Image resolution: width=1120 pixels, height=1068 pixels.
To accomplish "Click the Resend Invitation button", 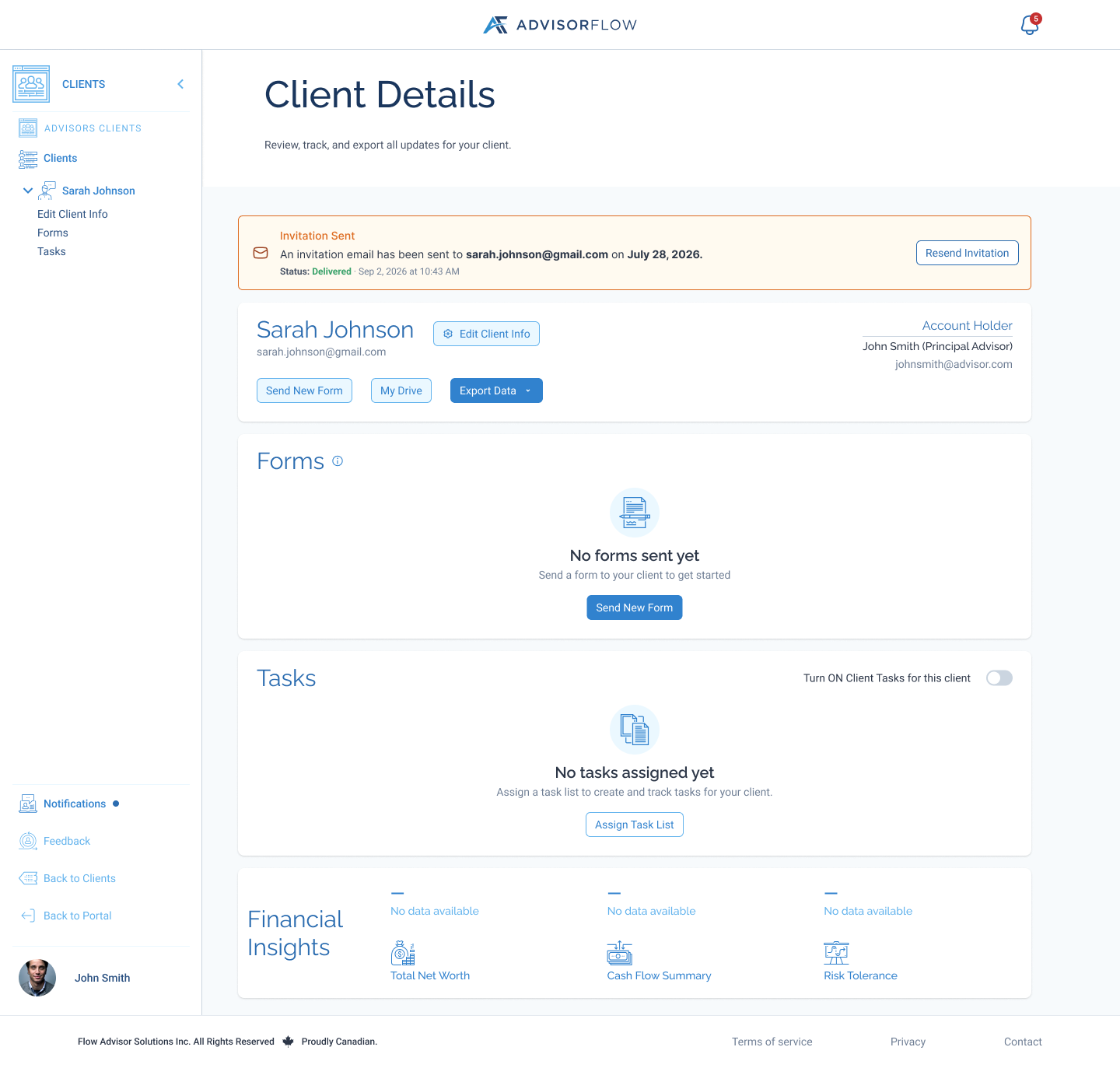I will click(967, 253).
